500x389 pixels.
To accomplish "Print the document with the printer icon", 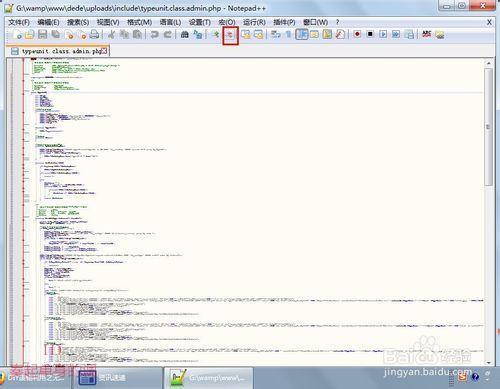I will (94, 34).
